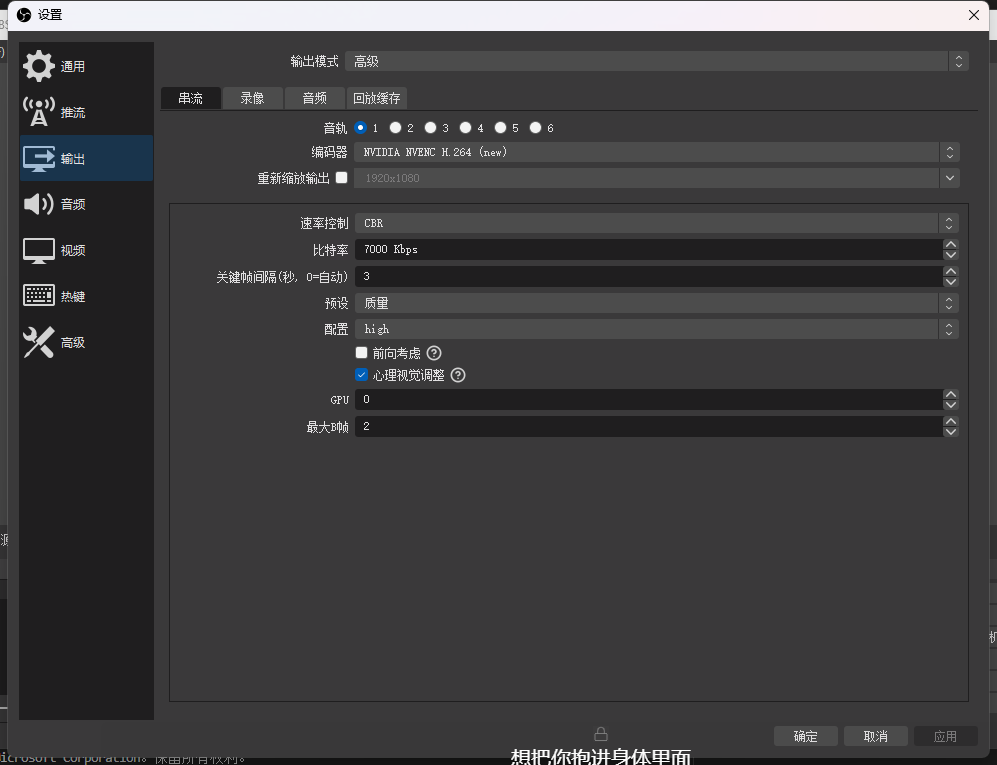Enable the 前向考虑 checkbox
997x765 pixels.
[x=362, y=353]
